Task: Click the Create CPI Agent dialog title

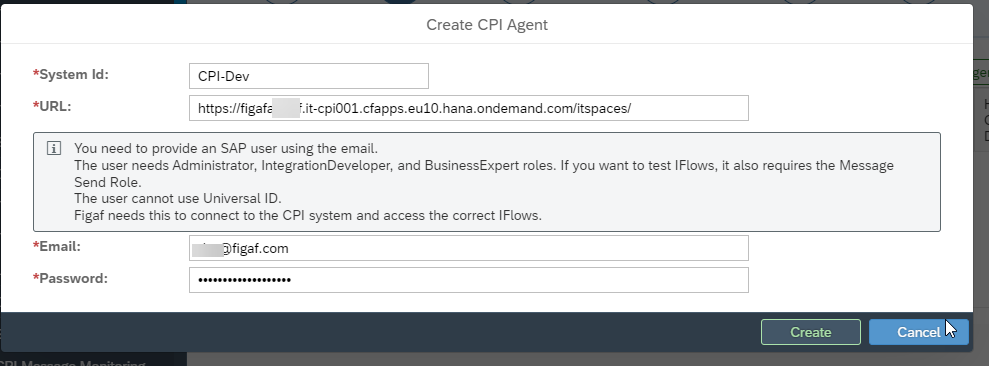Action: click(x=487, y=25)
